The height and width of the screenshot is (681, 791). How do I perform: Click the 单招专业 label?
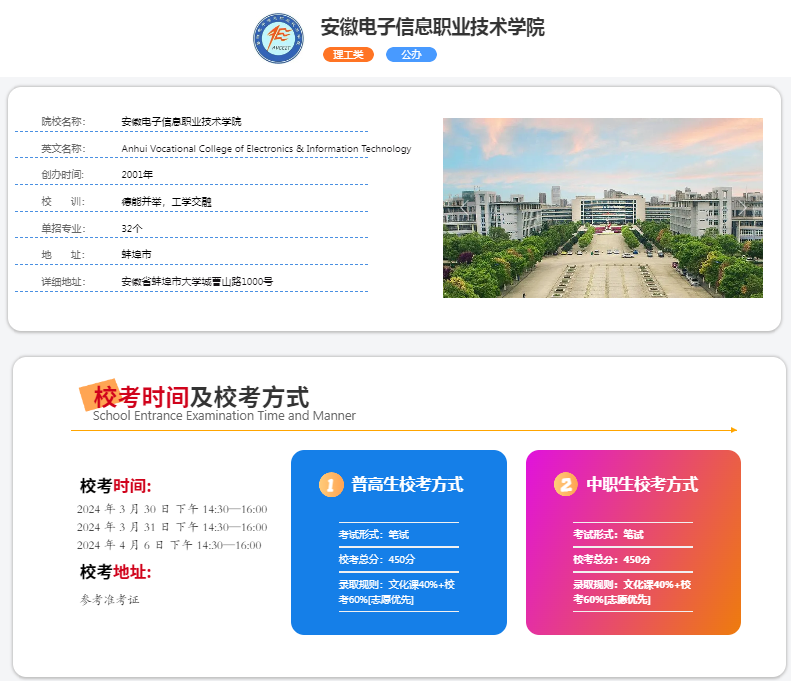point(64,229)
